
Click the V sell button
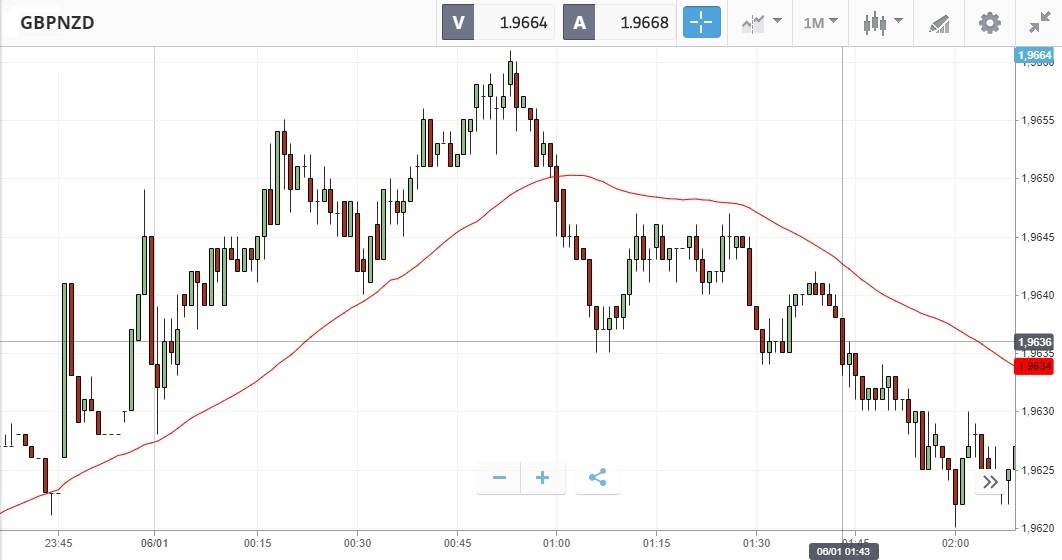point(458,22)
